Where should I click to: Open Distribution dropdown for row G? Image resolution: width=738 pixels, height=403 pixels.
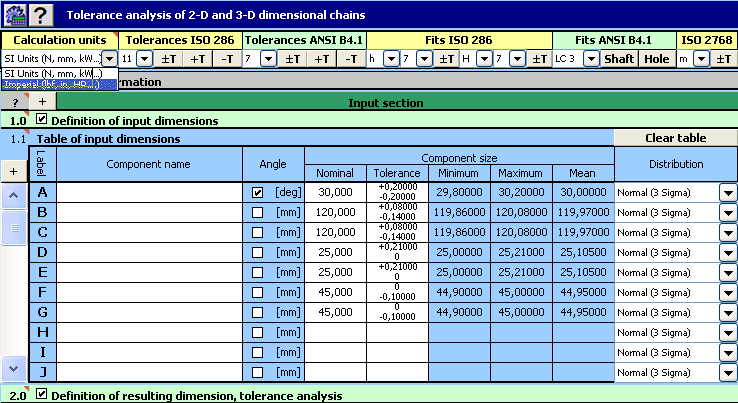pos(728,313)
